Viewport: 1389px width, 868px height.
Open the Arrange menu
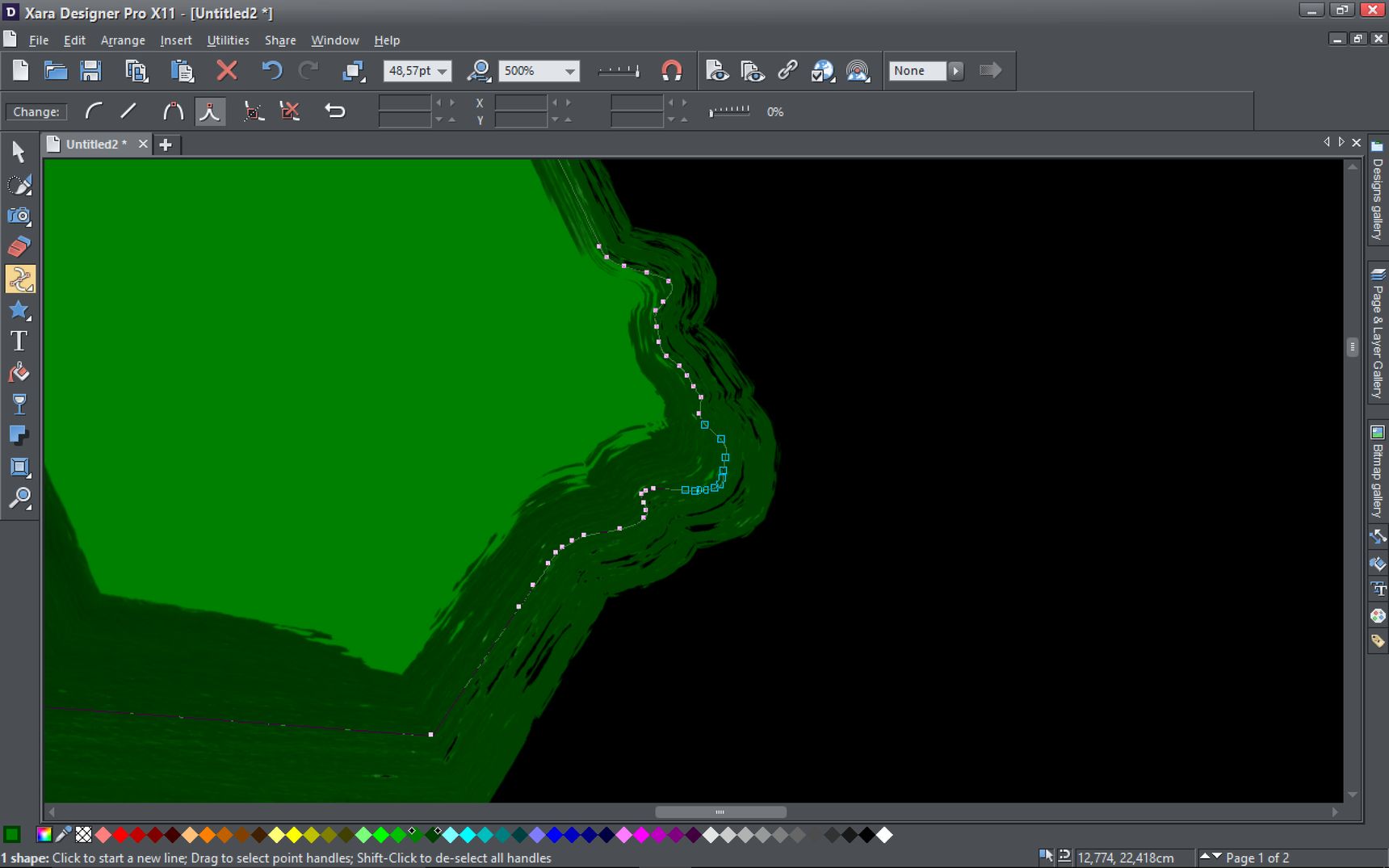point(123,40)
